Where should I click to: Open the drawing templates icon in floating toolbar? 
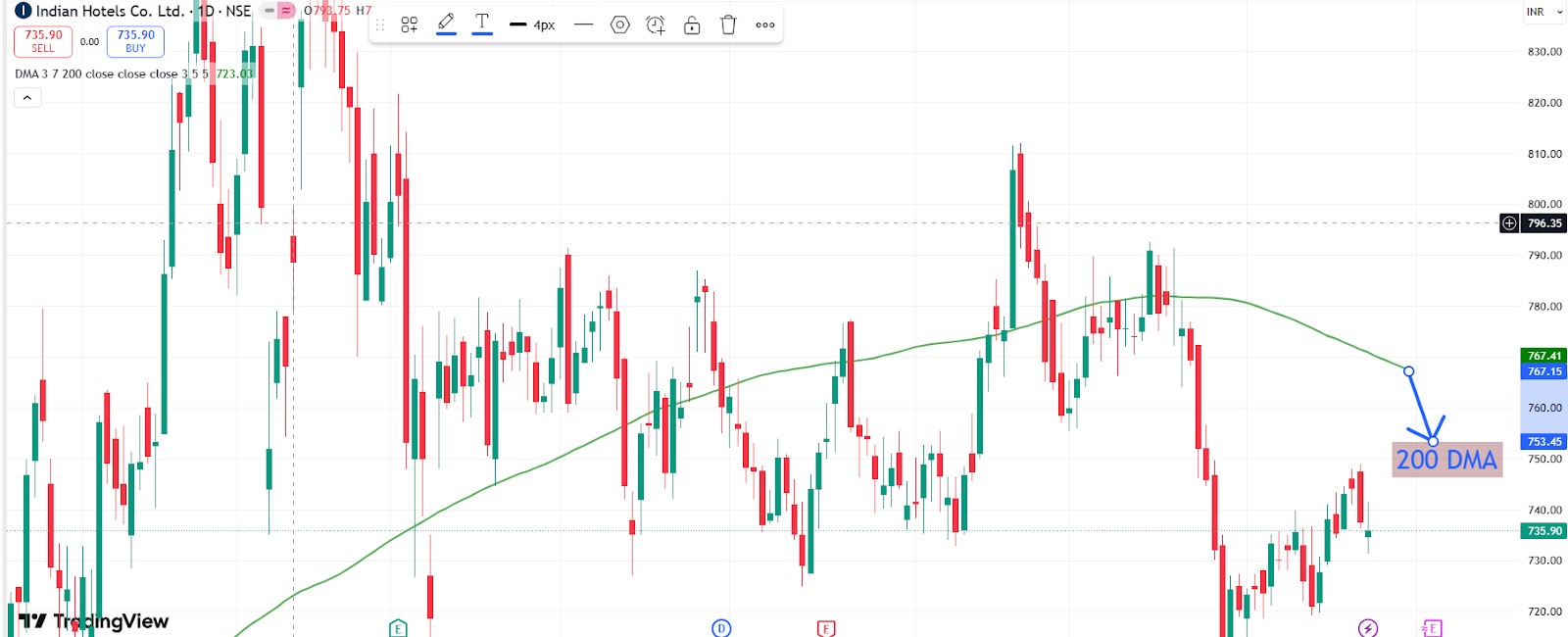pos(410,24)
